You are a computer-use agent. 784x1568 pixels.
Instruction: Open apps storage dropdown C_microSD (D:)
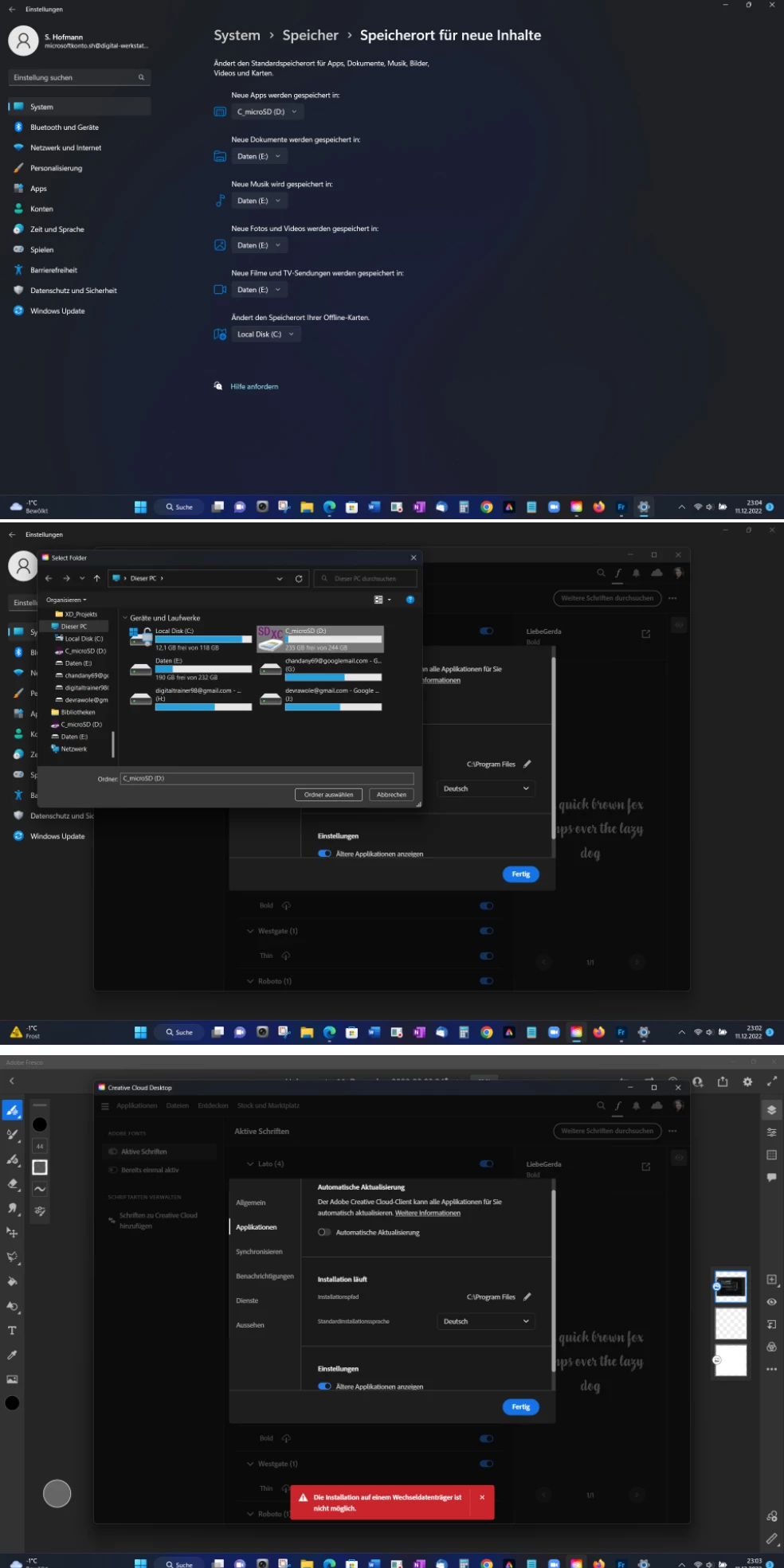pyautogui.click(x=267, y=111)
